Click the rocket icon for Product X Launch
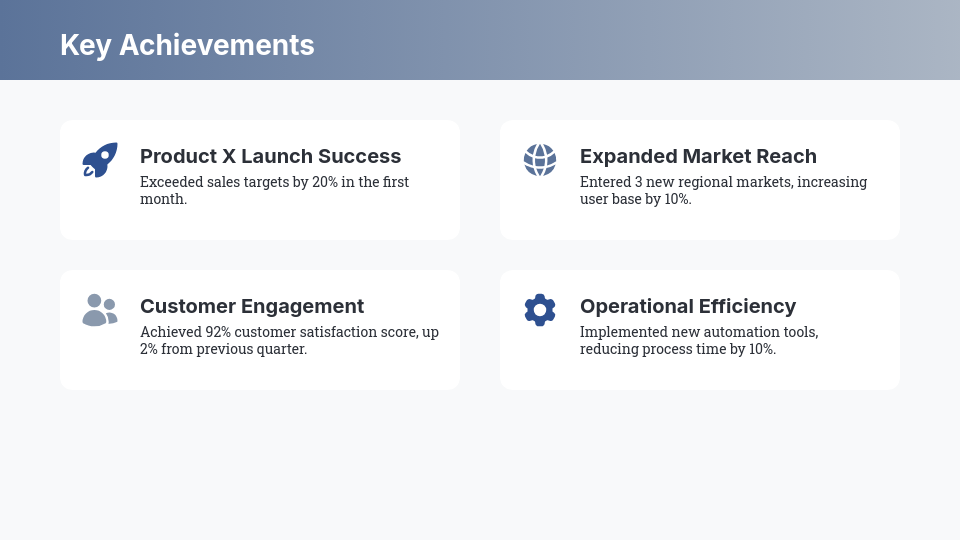Viewport: 960px width, 540px height. tap(100, 160)
